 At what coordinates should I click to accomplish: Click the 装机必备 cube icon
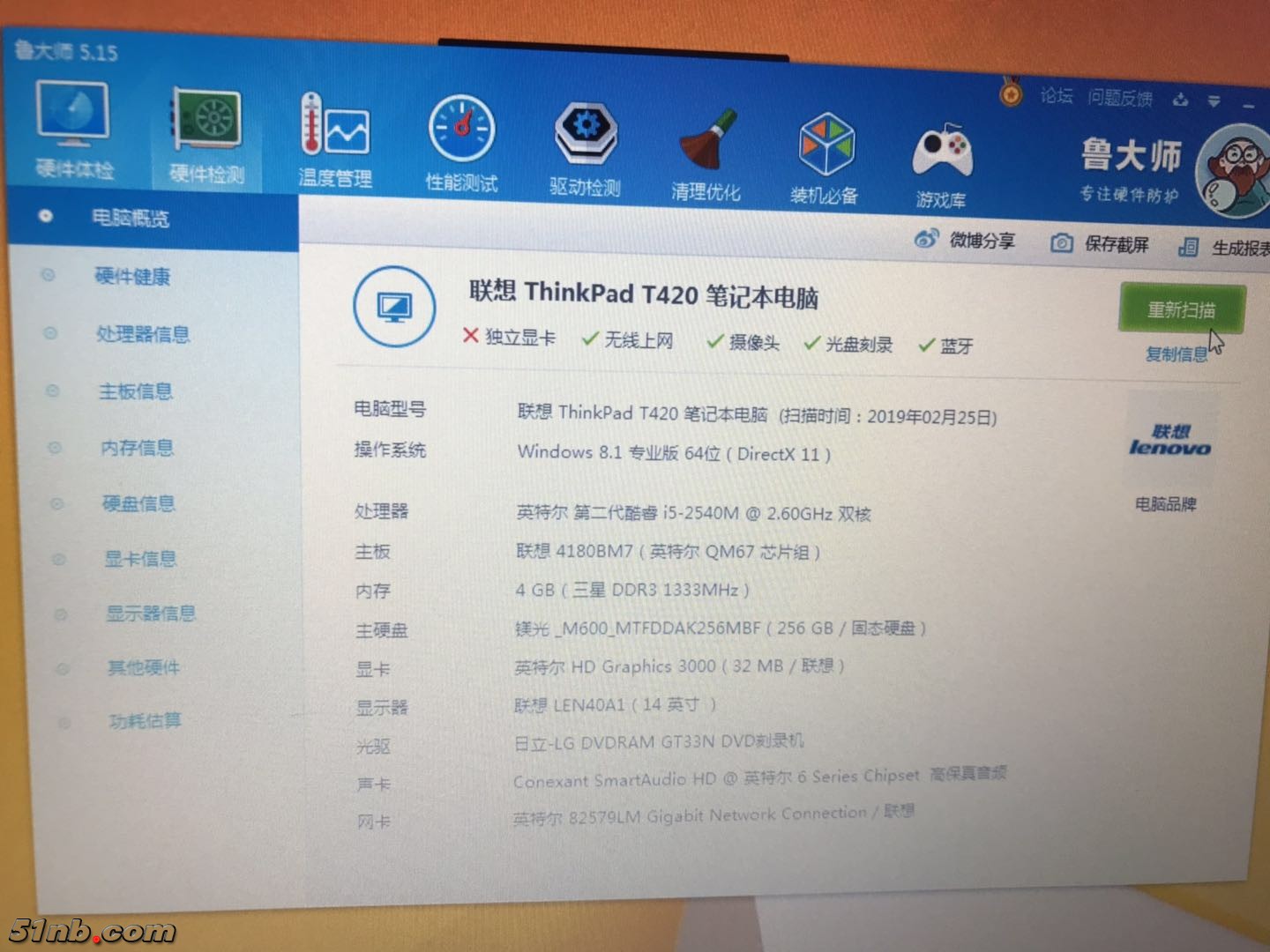(825, 157)
